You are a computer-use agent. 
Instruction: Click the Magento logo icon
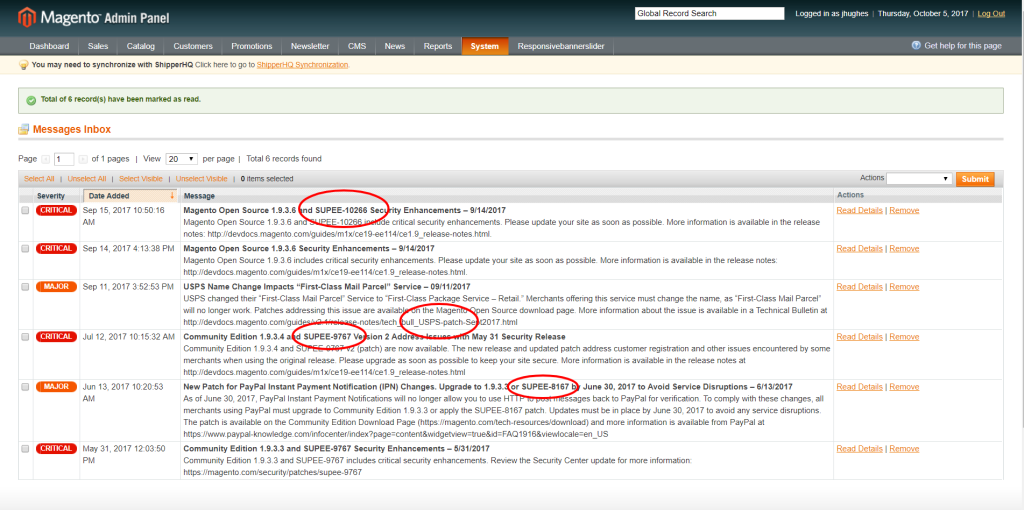[27, 18]
